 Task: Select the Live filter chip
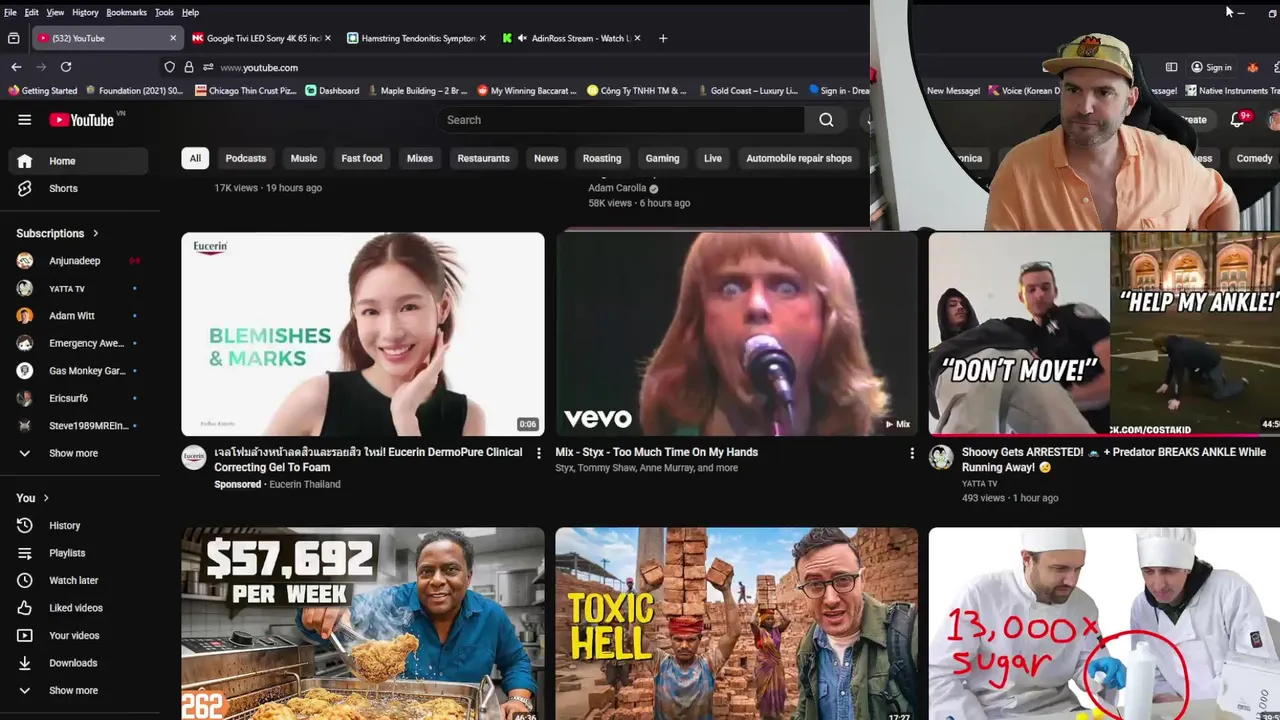[x=713, y=158]
